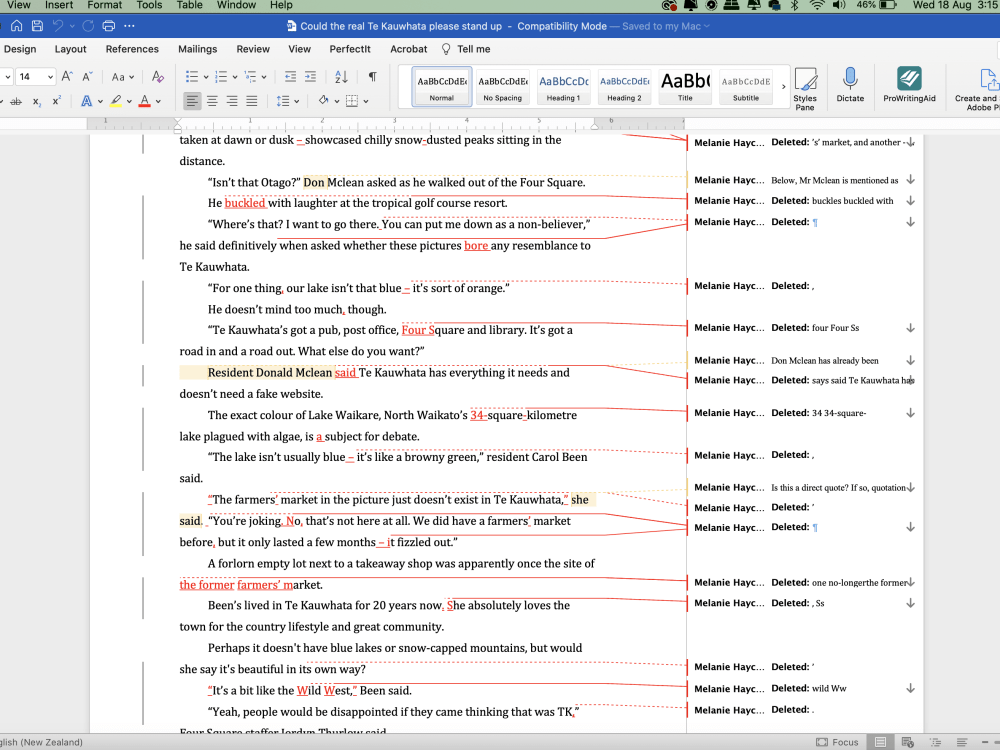Viewport: 1000px width, 750px height.
Task: Open the numbering style dropdown arrow
Action: (x=235, y=77)
